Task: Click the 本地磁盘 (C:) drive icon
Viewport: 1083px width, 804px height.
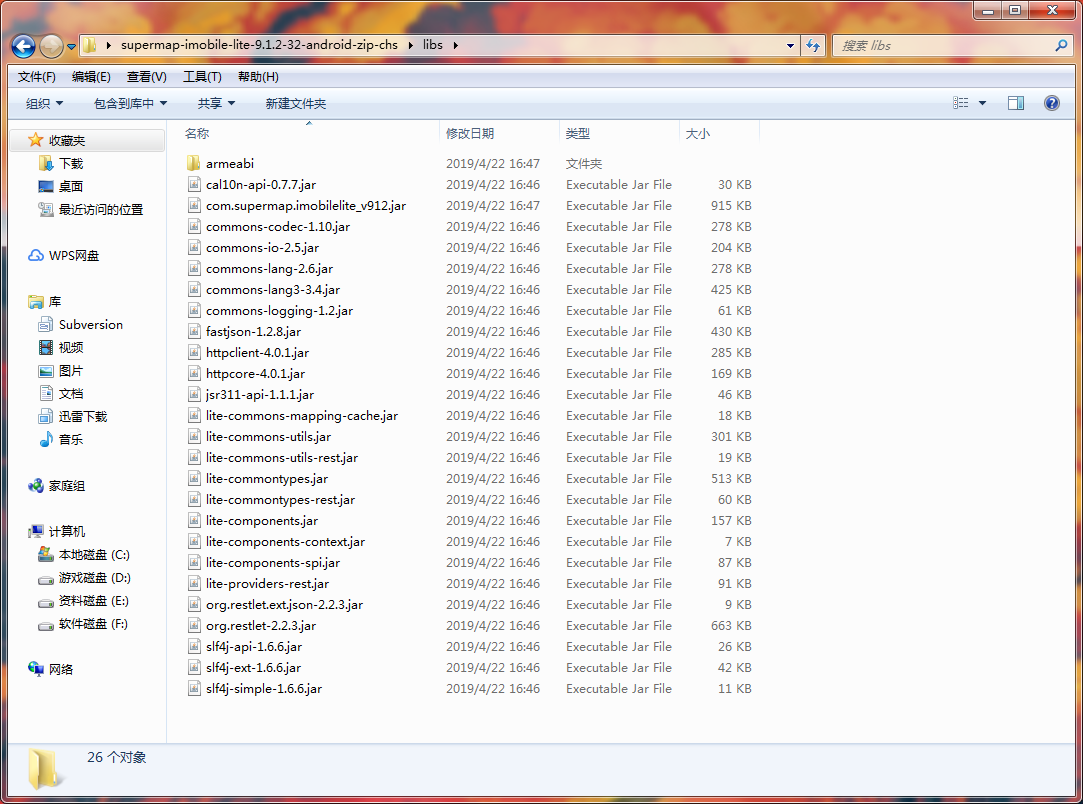Action: coord(46,555)
